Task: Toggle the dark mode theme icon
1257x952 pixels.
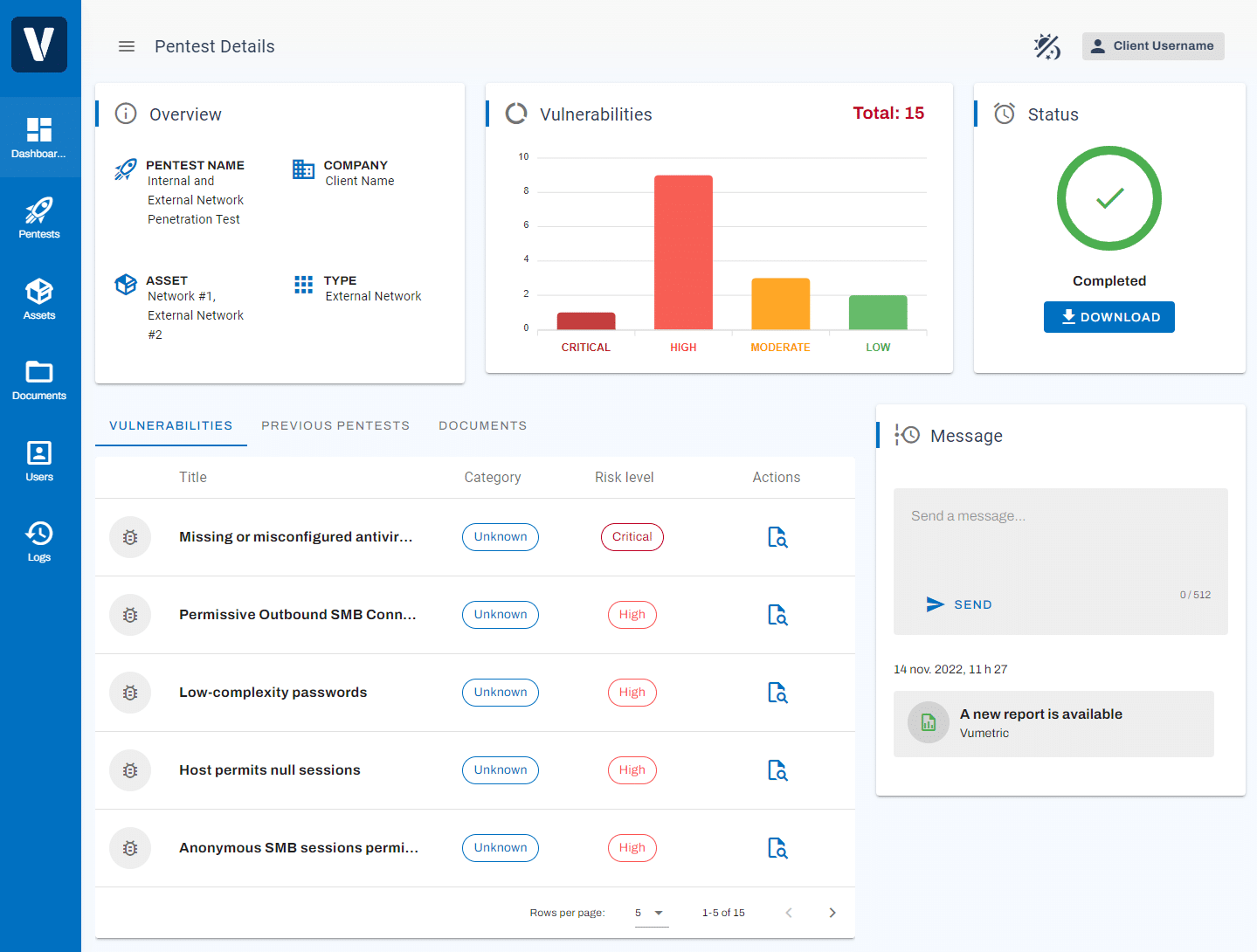Action: pyautogui.click(x=1046, y=46)
